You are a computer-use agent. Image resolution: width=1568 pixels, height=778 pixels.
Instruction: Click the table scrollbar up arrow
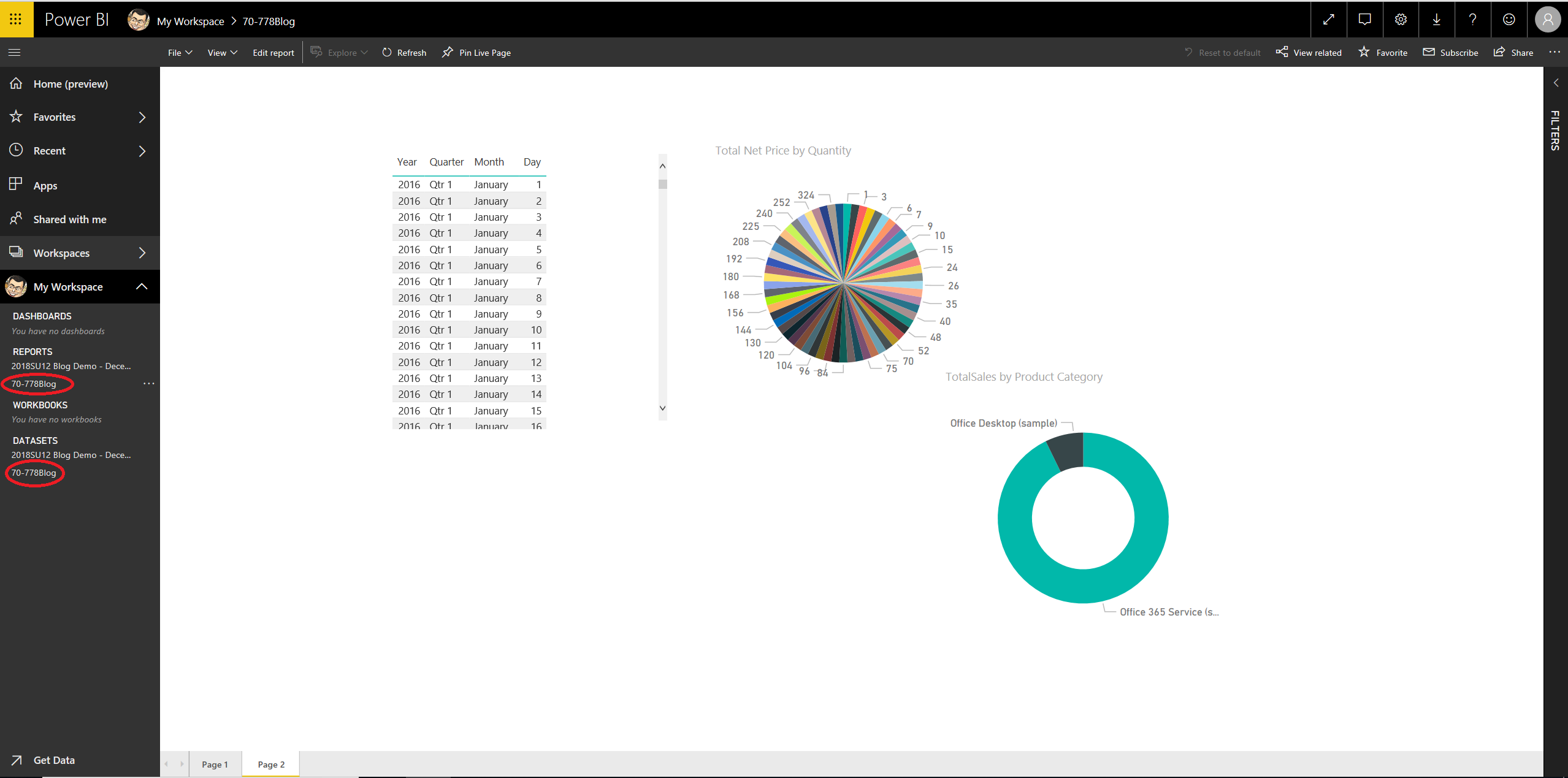pos(662,166)
